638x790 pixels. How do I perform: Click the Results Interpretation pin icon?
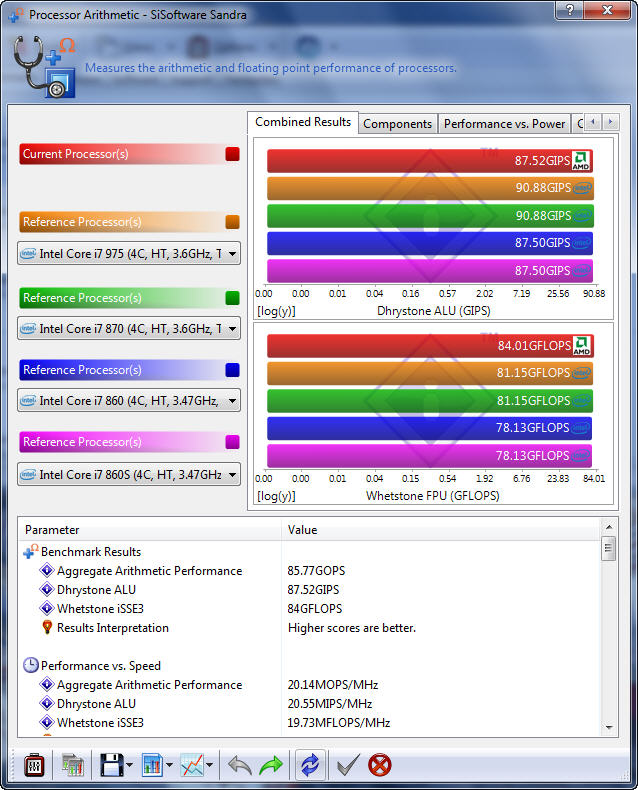tap(47, 628)
